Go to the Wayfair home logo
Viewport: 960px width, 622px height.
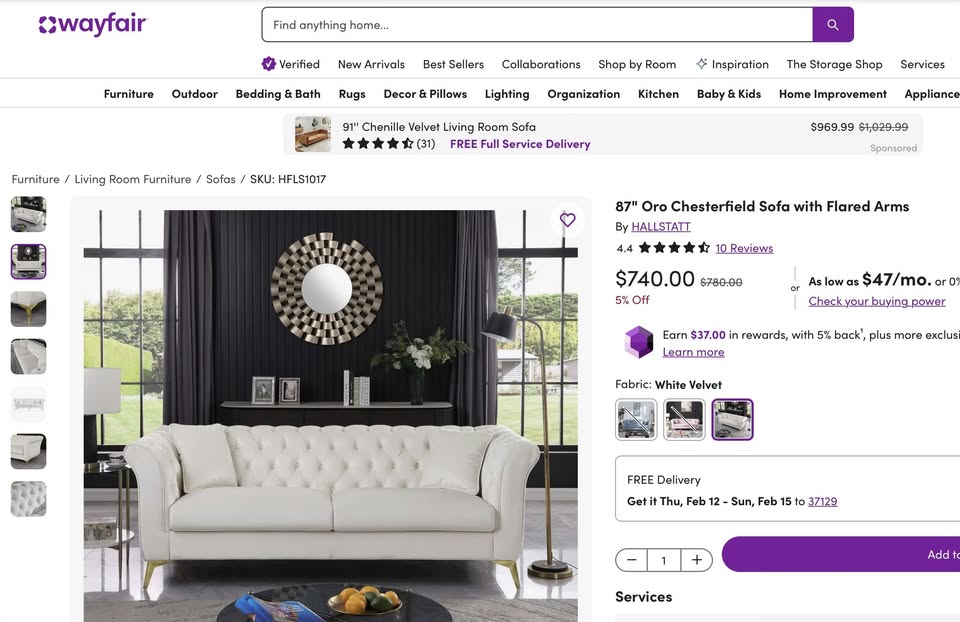pyautogui.click(x=92, y=24)
